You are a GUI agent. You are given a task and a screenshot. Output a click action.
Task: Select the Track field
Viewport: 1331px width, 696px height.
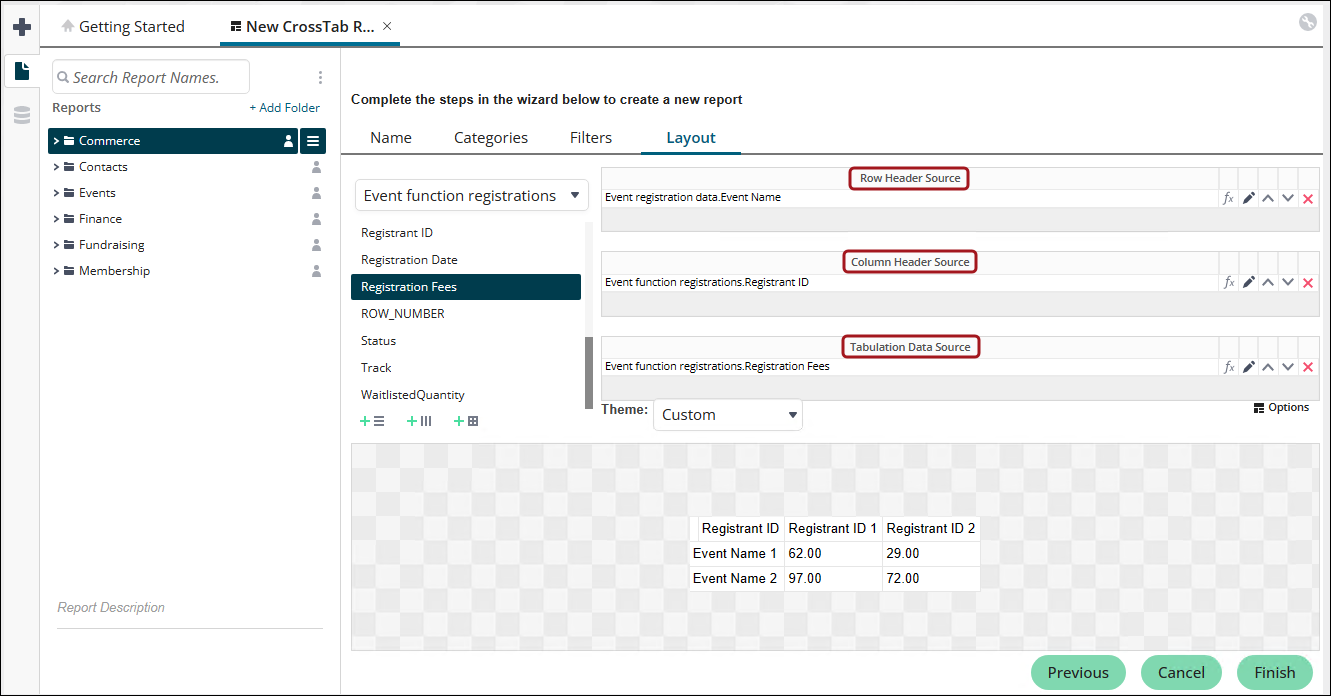coord(466,368)
